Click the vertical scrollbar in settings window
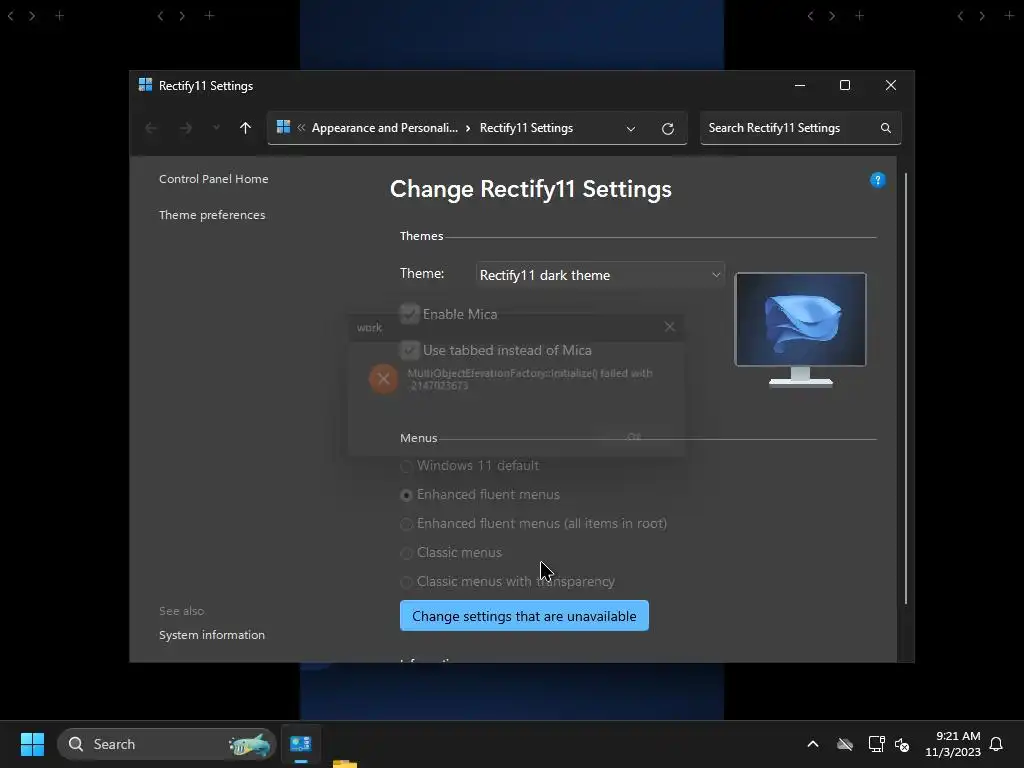 (x=906, y=388)
